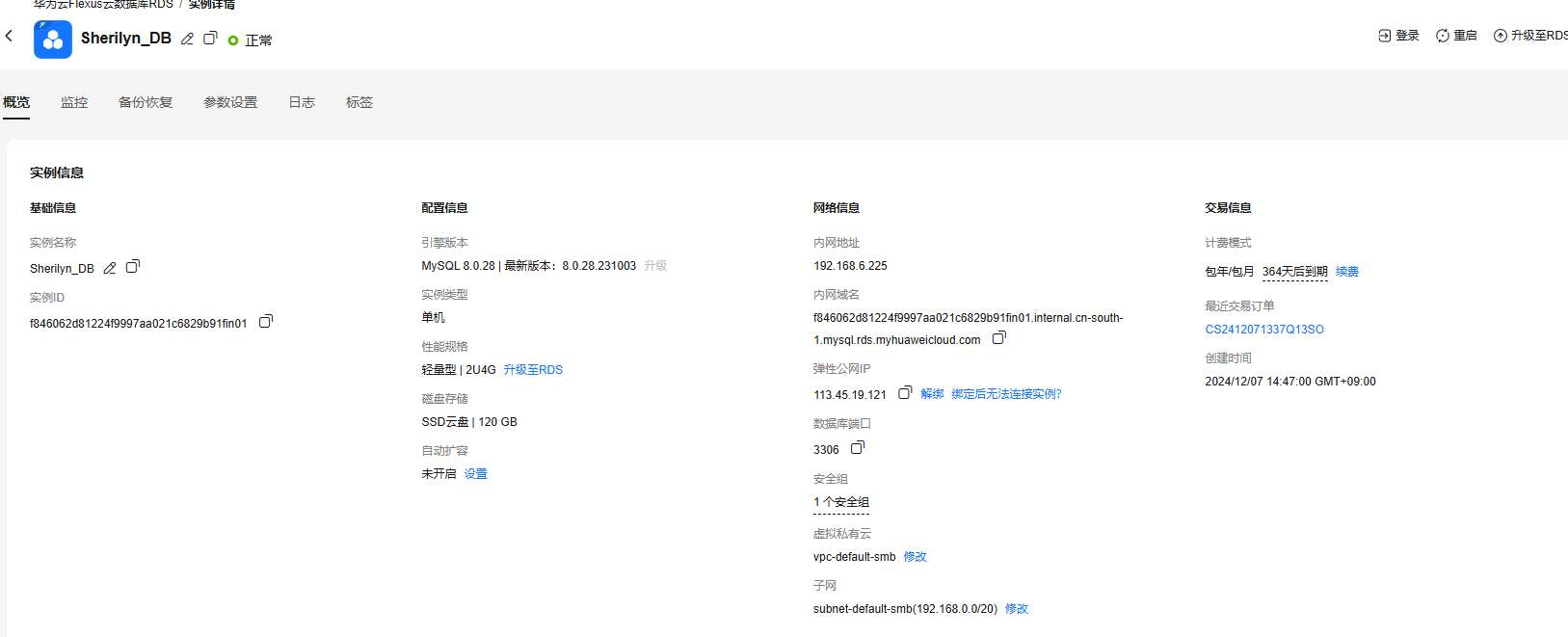Screen dimensions: 1568x637
Task: Click the 登录 login button
Action: tap(1398, 36)
